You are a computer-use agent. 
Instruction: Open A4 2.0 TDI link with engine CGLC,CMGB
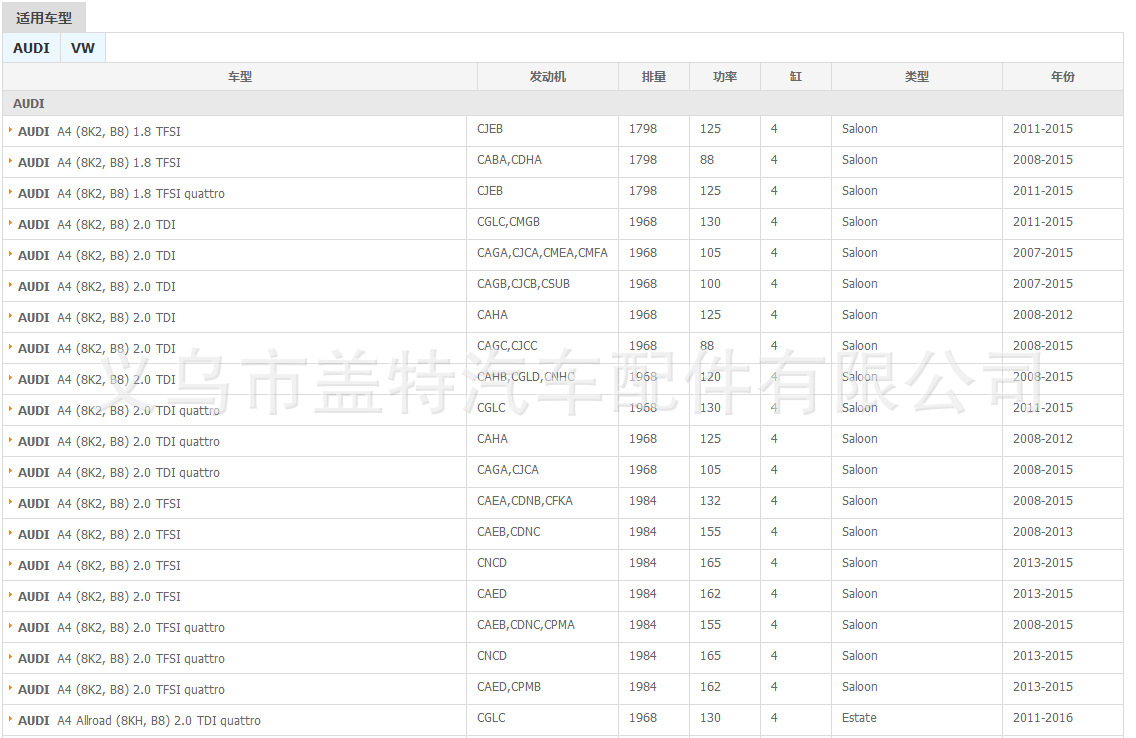point(96,225)
